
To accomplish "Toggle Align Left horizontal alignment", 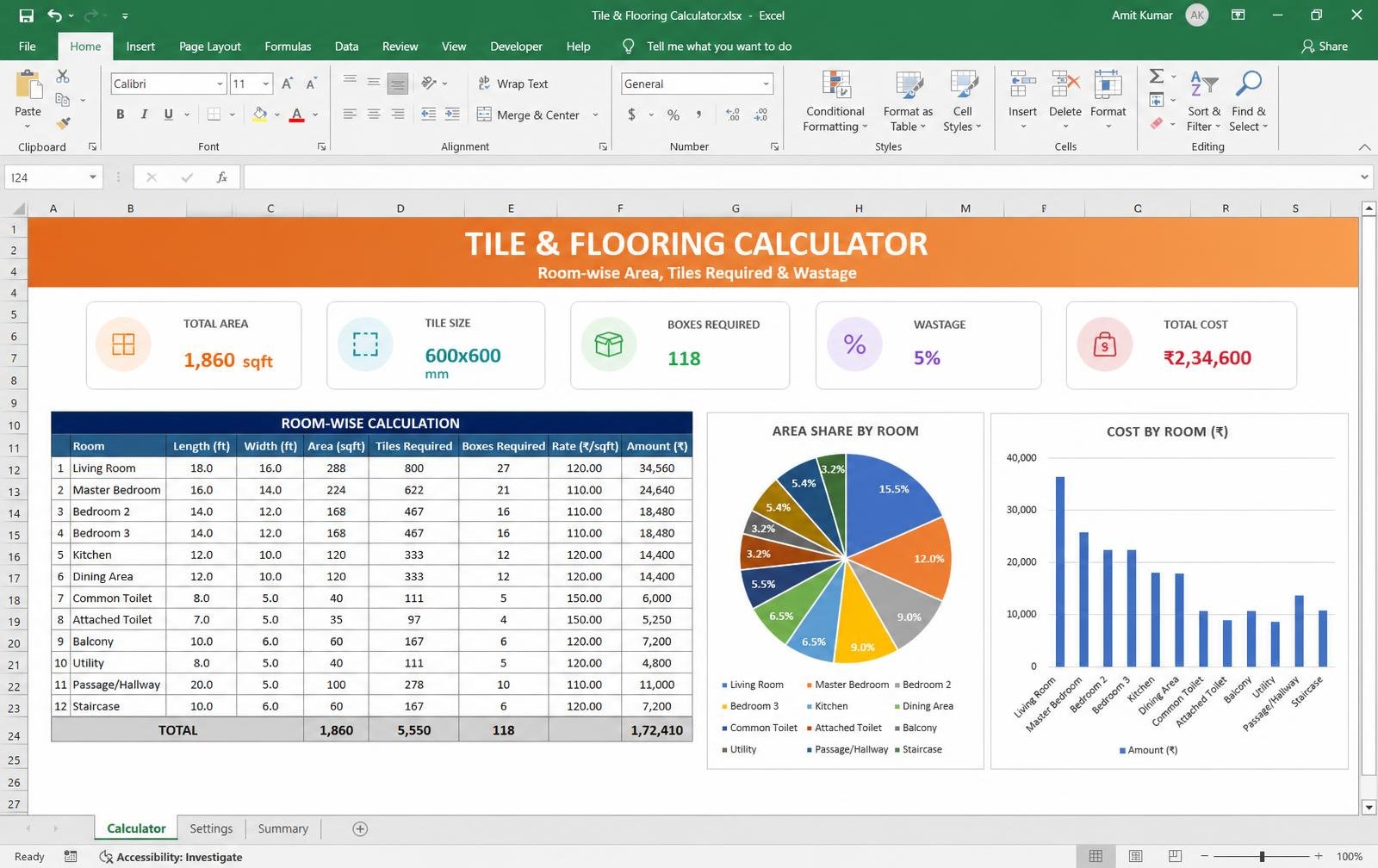I will pyautogui.click(x=350, y=114).
